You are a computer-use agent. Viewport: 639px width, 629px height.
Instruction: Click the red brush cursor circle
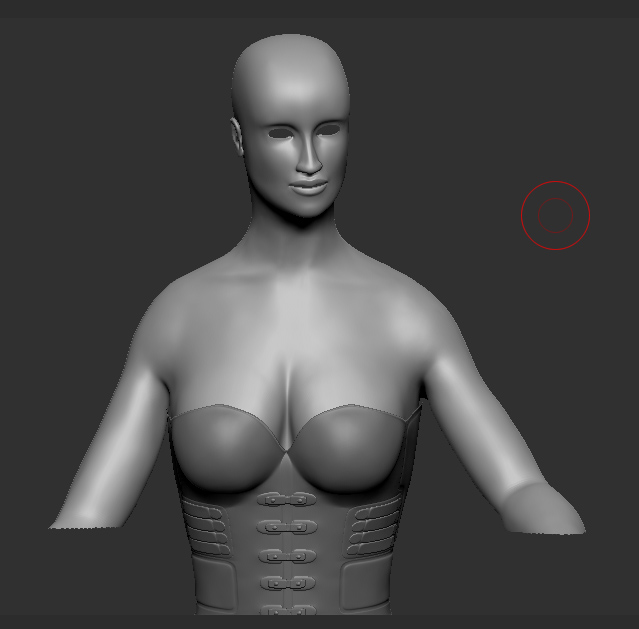coord(555,214)
